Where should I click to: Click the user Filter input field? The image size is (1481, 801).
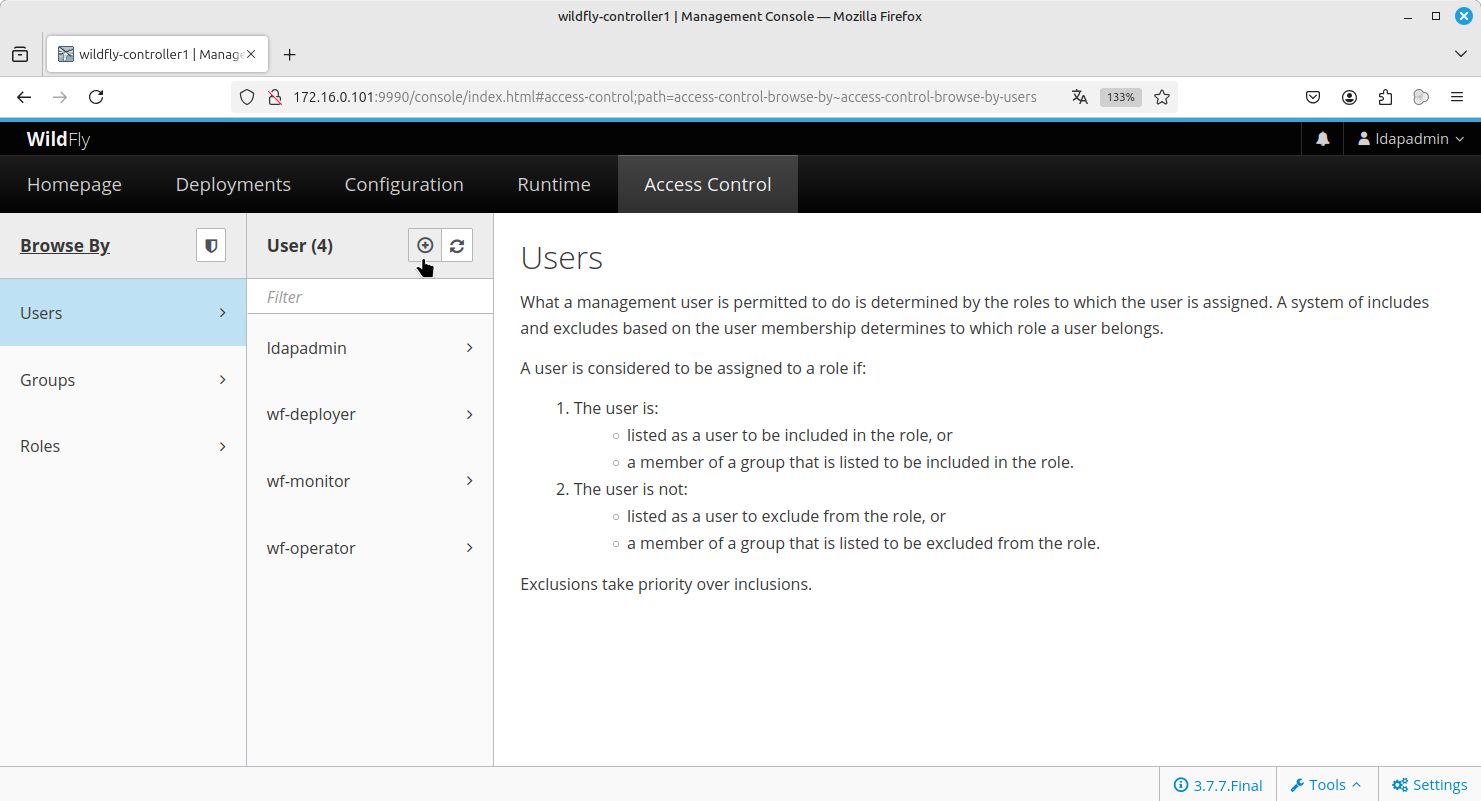pos(370,297)
